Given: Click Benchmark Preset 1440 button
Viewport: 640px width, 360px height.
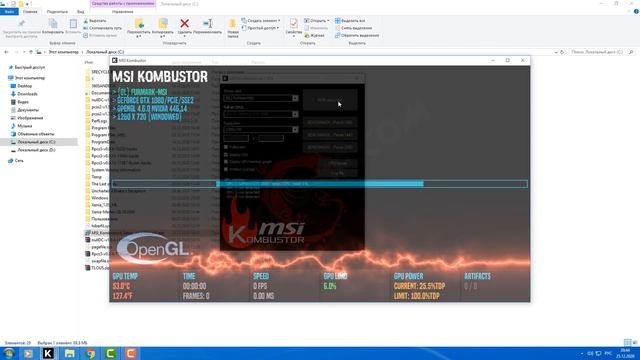Looking at the screenshot, I should point(330,135).
